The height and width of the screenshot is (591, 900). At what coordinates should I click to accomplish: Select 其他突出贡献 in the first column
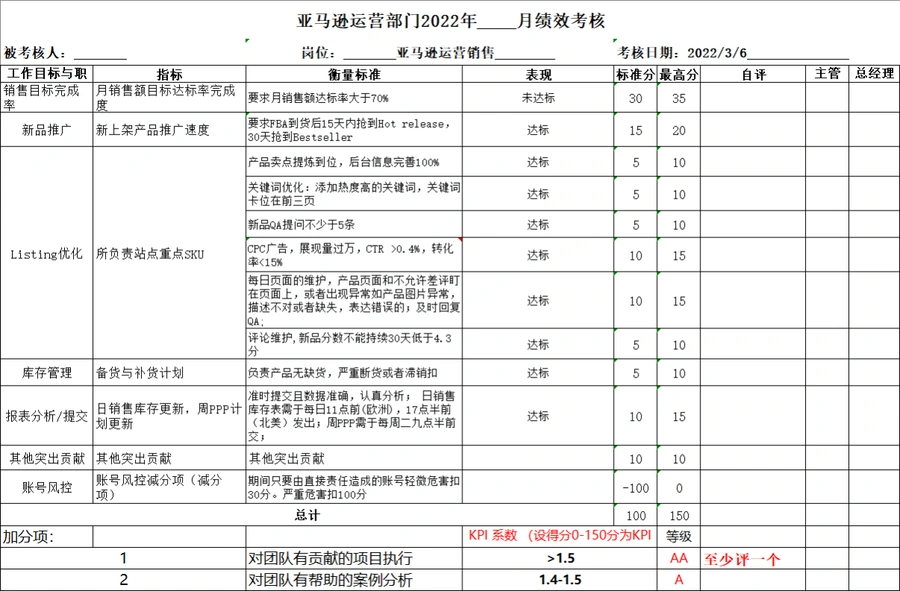pyautogui.click(x=46, y=458)
